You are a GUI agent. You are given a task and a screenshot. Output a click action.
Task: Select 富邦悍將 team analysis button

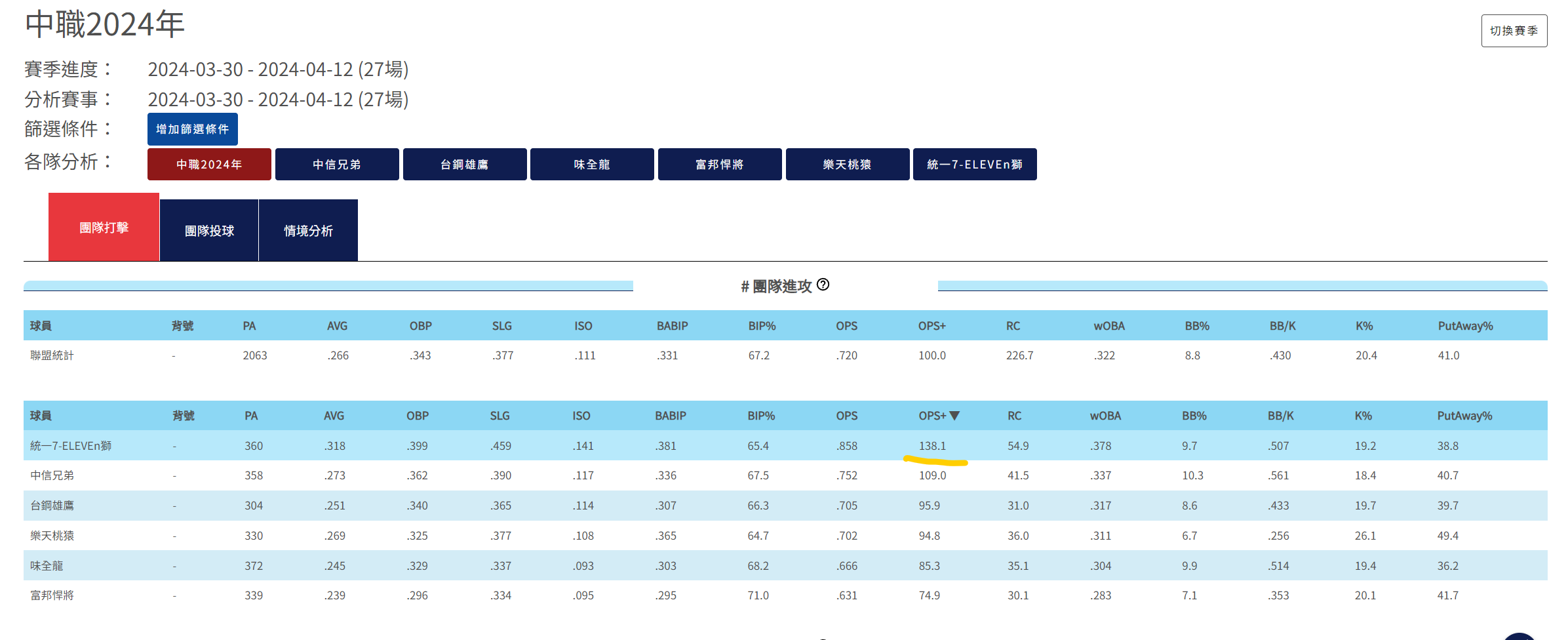(x=719, y=165)
